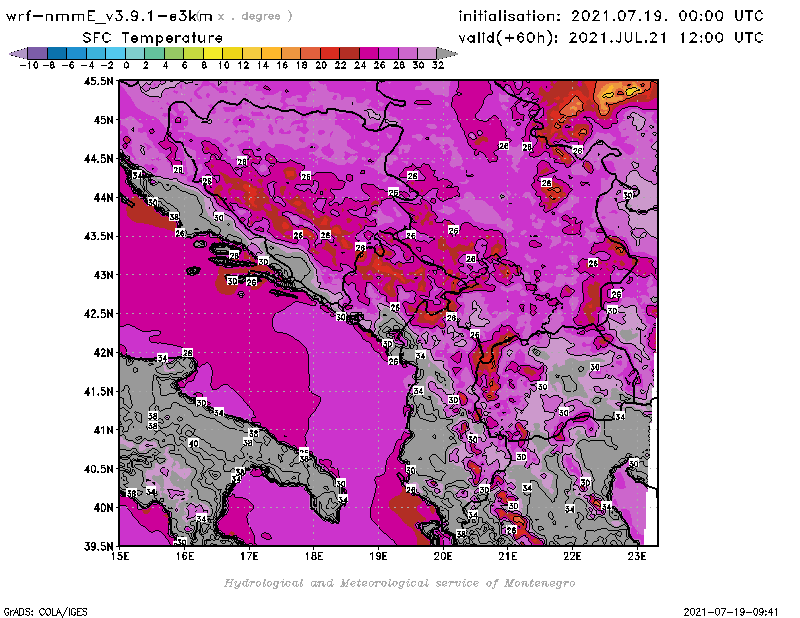
Task: Click the legend swatch between 12 and 14
Action: [252, 53]
